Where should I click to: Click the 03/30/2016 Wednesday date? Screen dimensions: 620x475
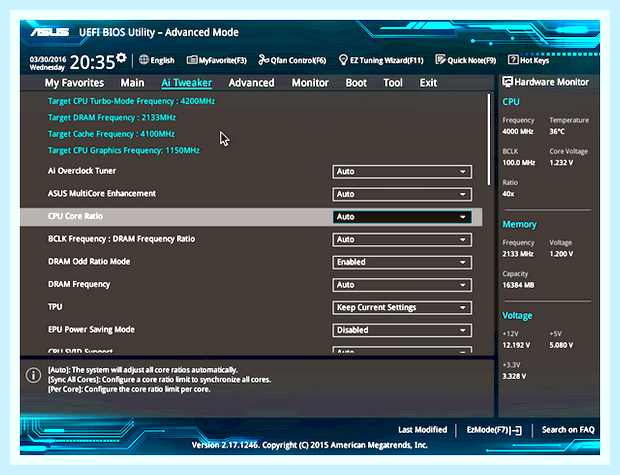point(47,63)
